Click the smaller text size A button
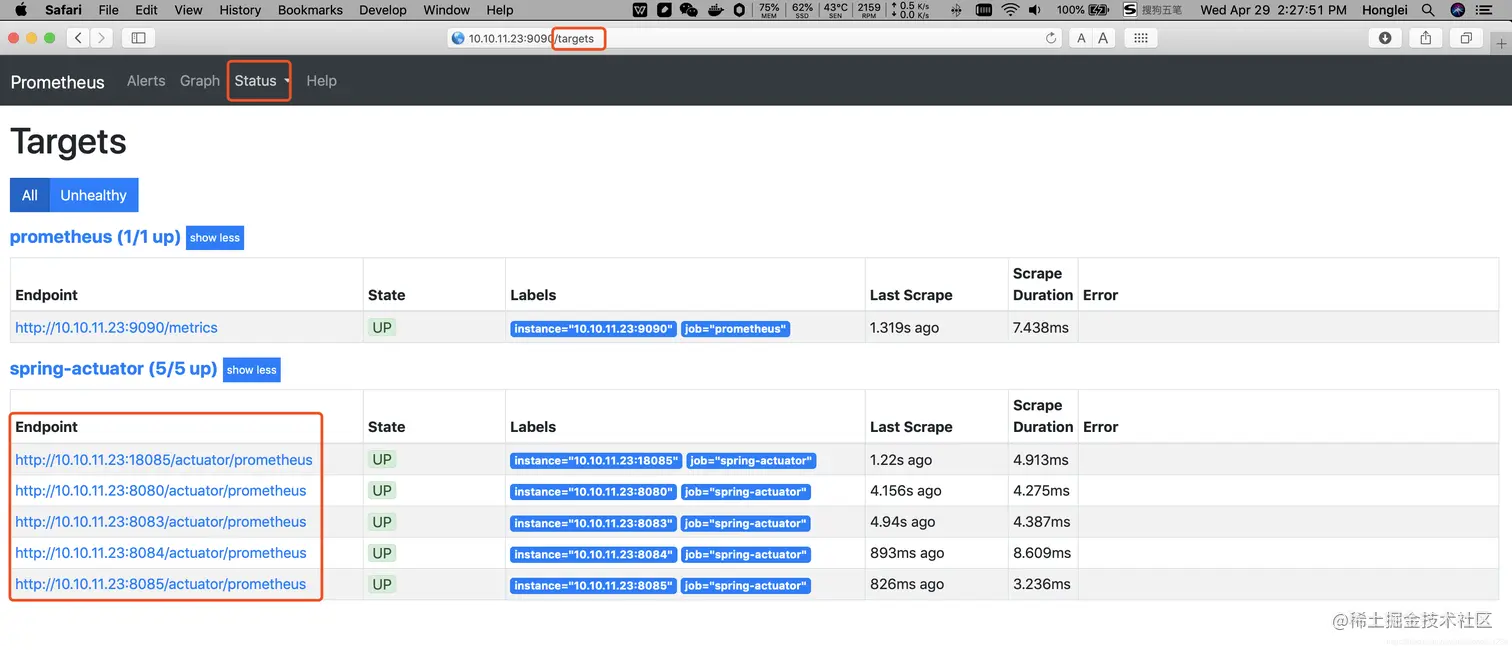Image resolution: width=1512 pixels, height=650 pixels. (x=1081, y=38)
